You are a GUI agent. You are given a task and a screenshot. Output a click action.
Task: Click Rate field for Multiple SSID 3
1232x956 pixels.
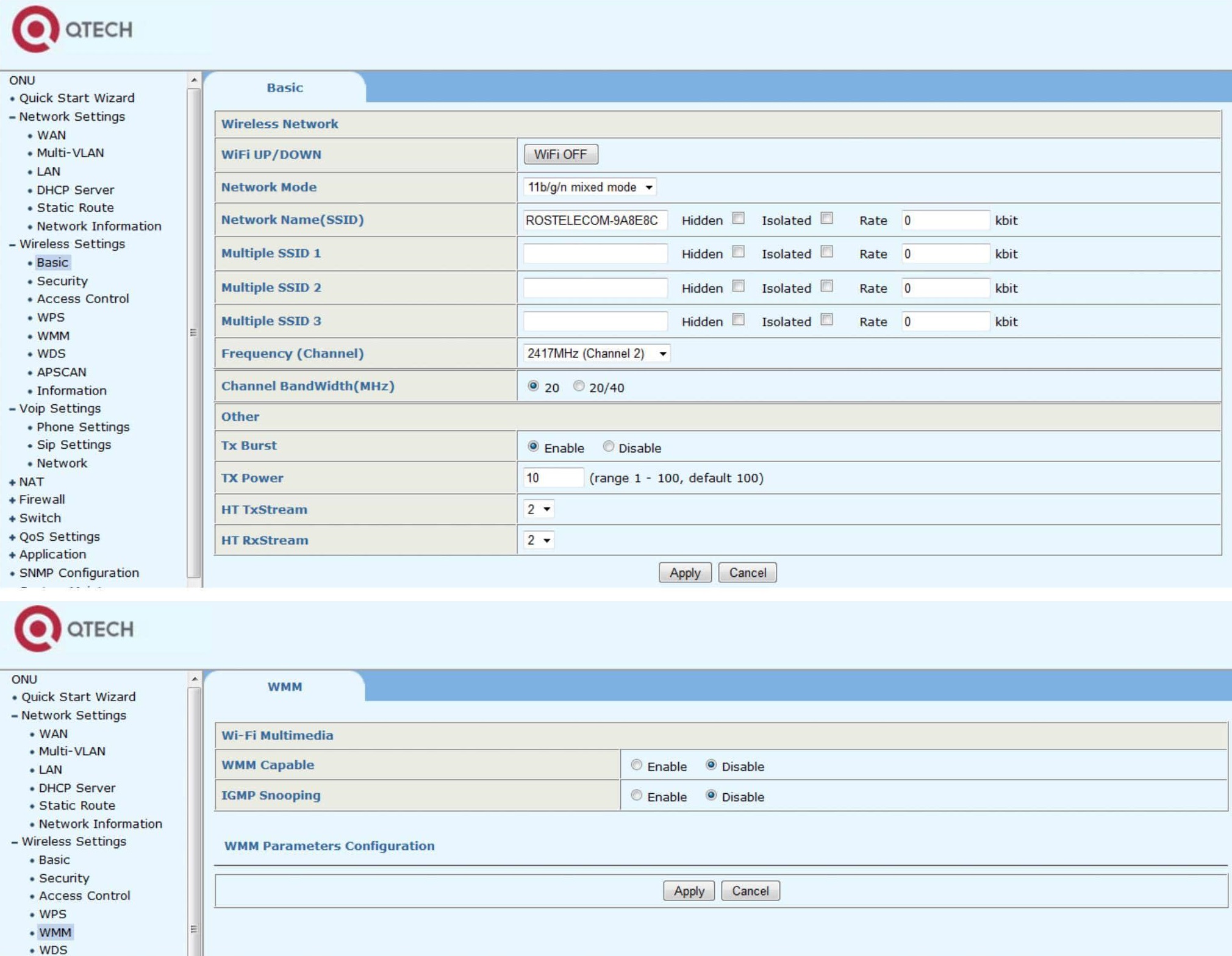point(945,321)
